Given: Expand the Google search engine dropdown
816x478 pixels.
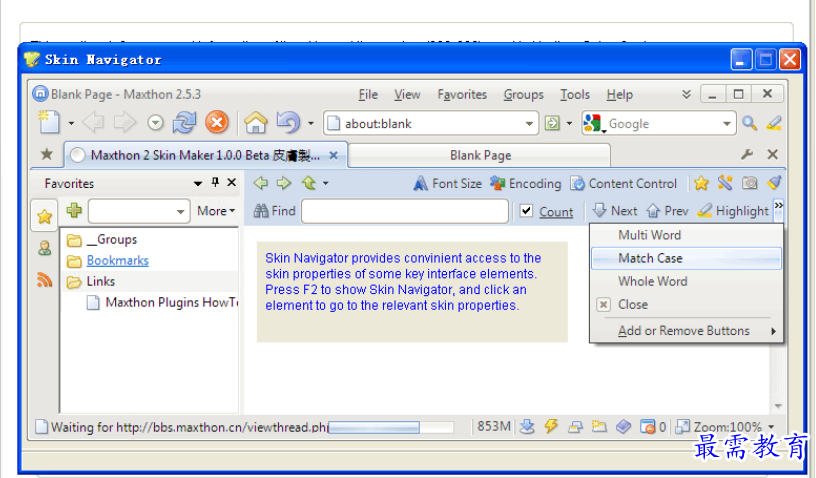Looking at the screenshot, I should [x=726, y=124].
